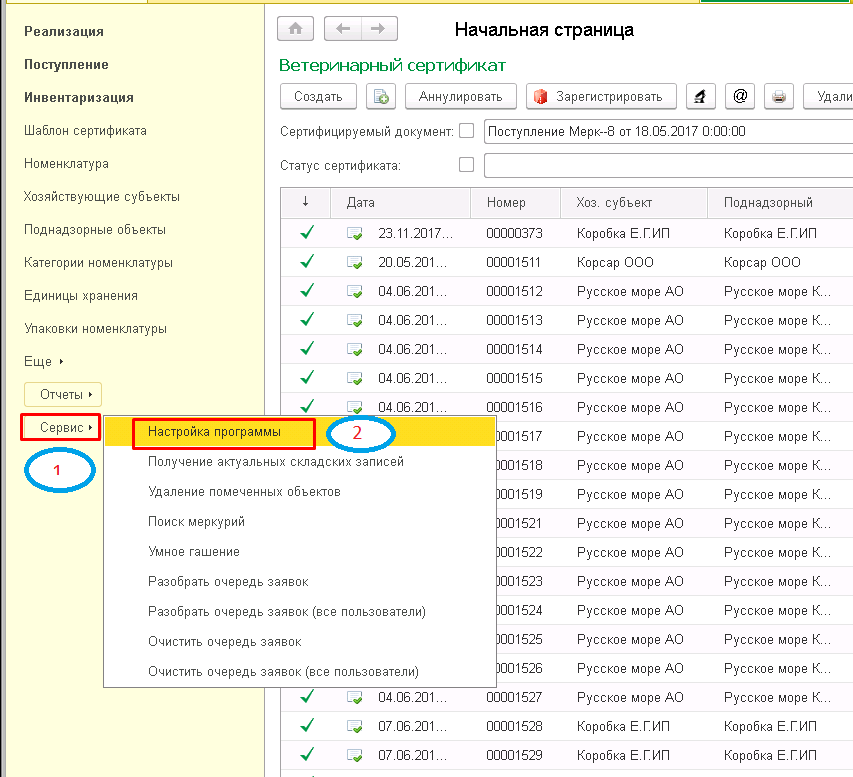Select Получение актуальных складских записей
The height and width of the screenshot is (777, 853).
276,462
